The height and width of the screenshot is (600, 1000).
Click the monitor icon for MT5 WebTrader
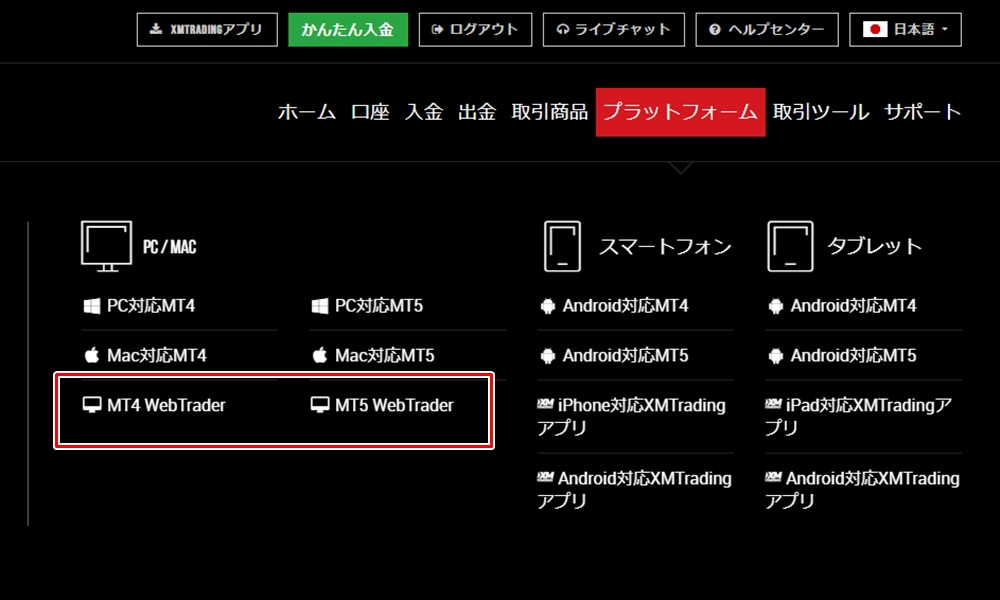click(319, 406)
